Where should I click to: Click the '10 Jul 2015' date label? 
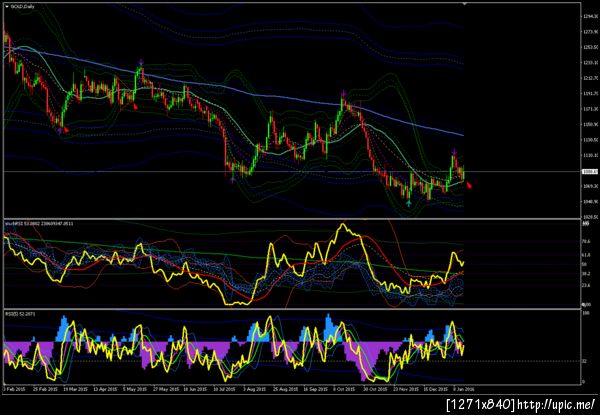(225, 389)
